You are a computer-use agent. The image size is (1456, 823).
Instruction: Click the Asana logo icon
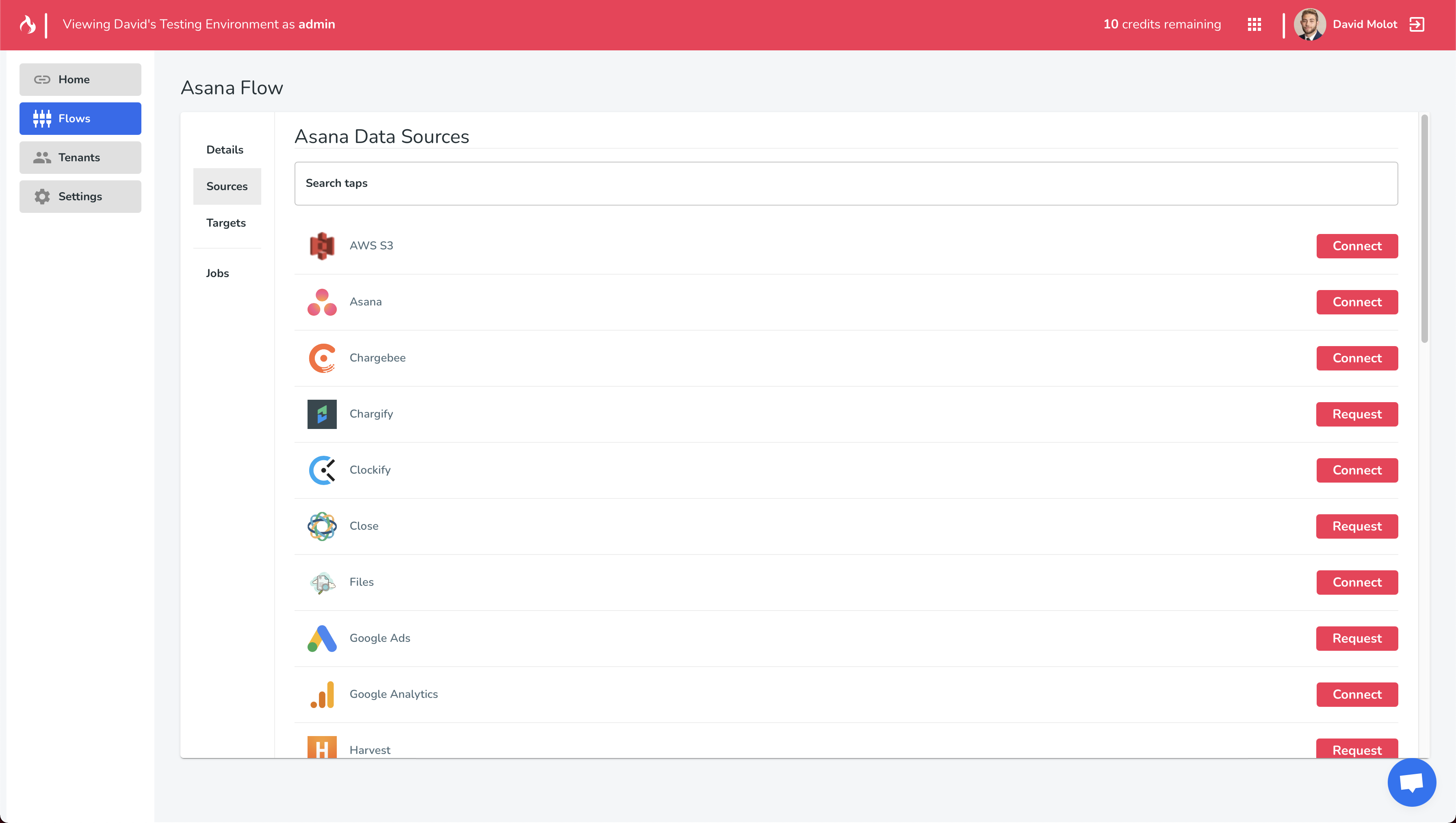(322, 302)
